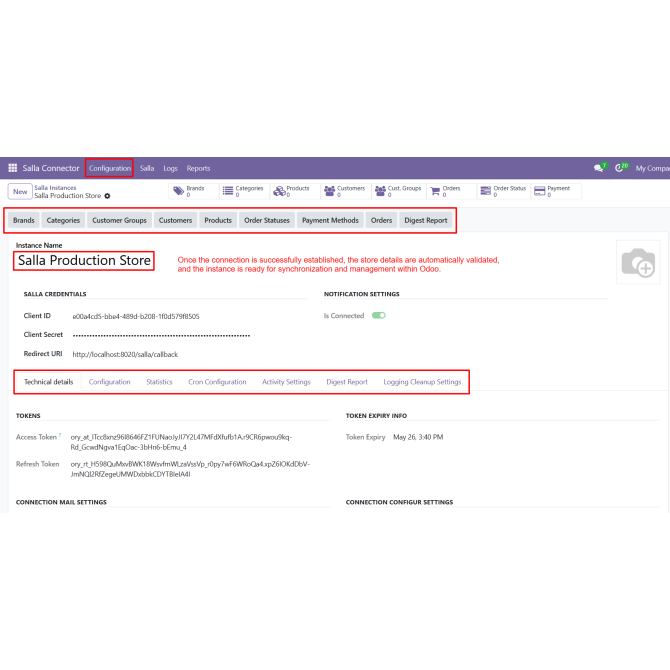The height and width of the screenshot is (670, 670).
Task: Open Customers stat button with people icon
Action: (346, 191)
